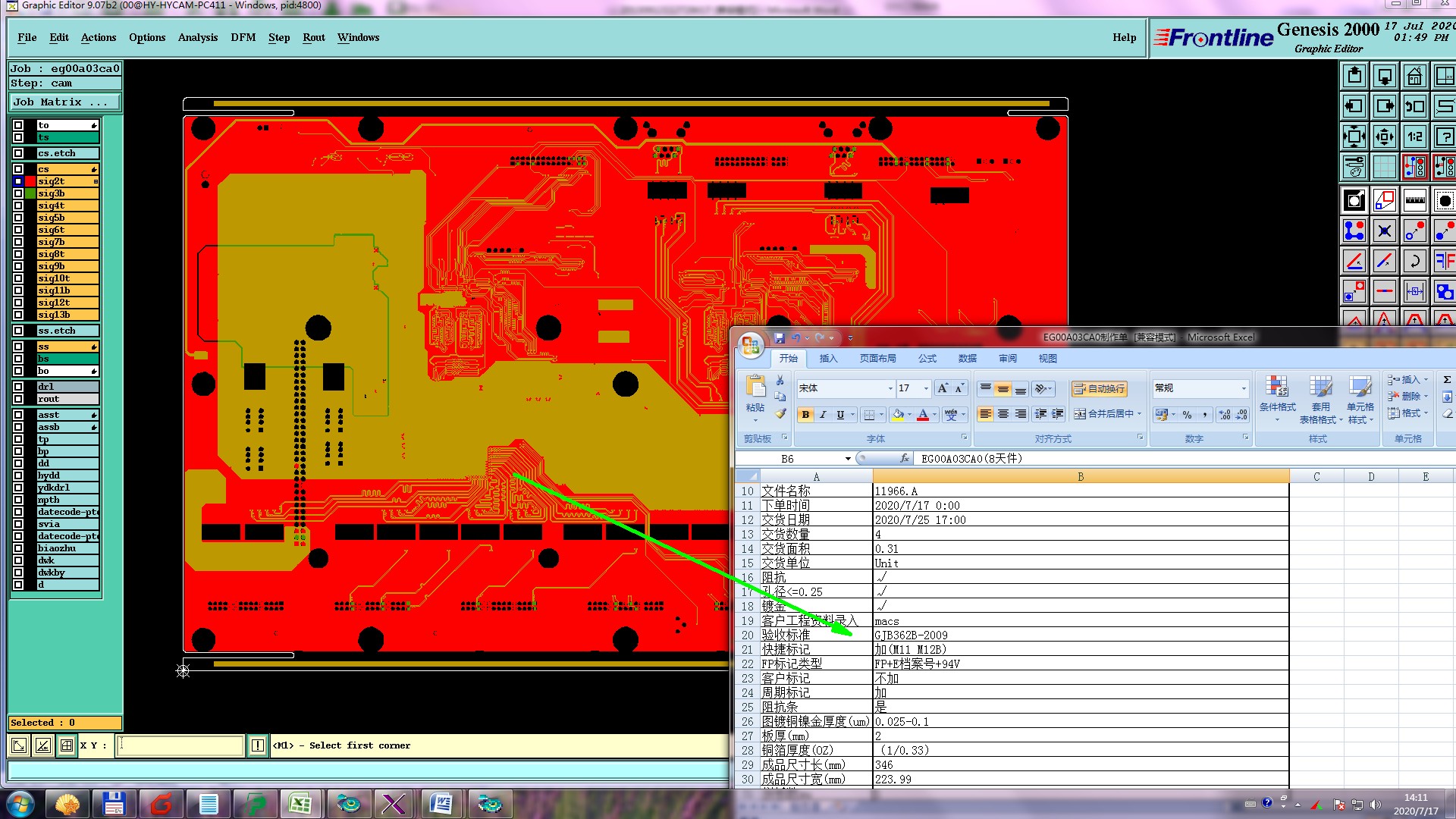Screen dimensions: 1456x819
Task: Open the Analysis menu
Action: (197, 37)
